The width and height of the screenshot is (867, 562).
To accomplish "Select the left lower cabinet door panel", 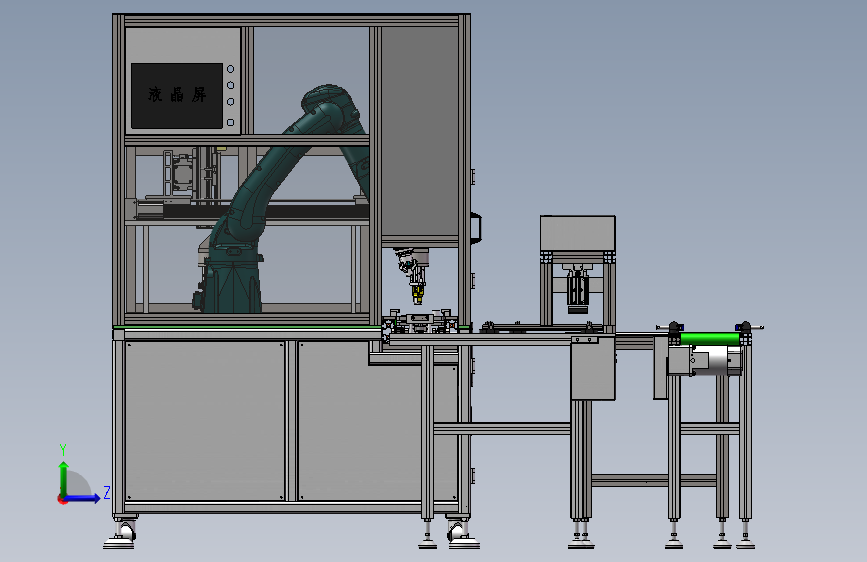I will click(205, 421).
